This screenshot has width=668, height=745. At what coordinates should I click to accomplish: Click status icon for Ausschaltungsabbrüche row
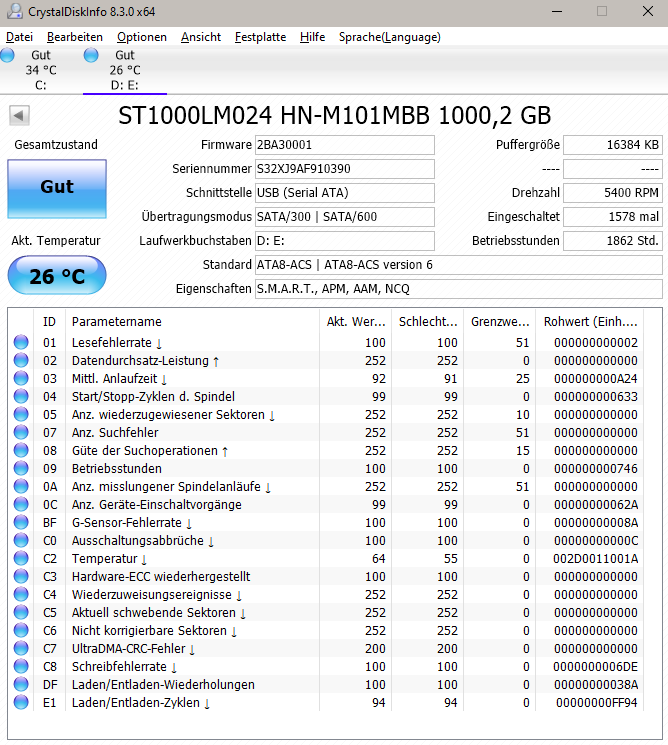[21, 540]
